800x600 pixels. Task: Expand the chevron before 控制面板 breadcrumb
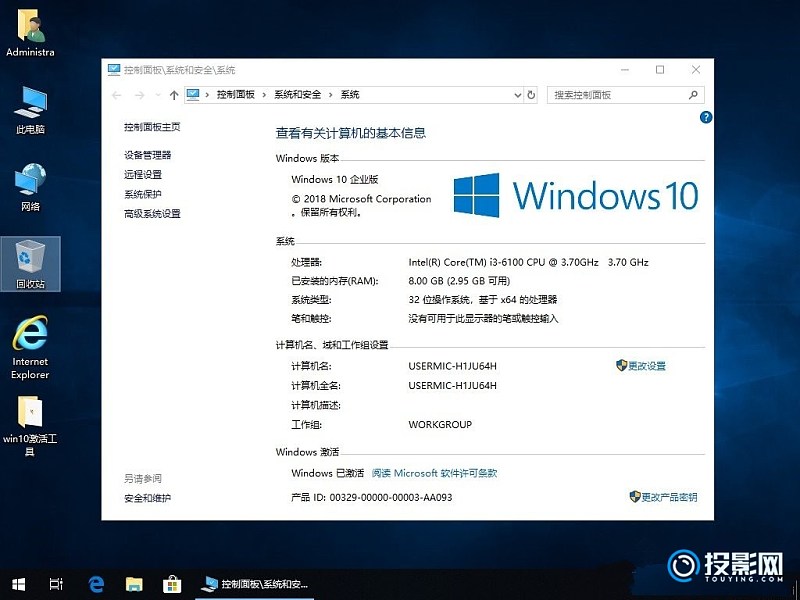(x=208, y=95)
